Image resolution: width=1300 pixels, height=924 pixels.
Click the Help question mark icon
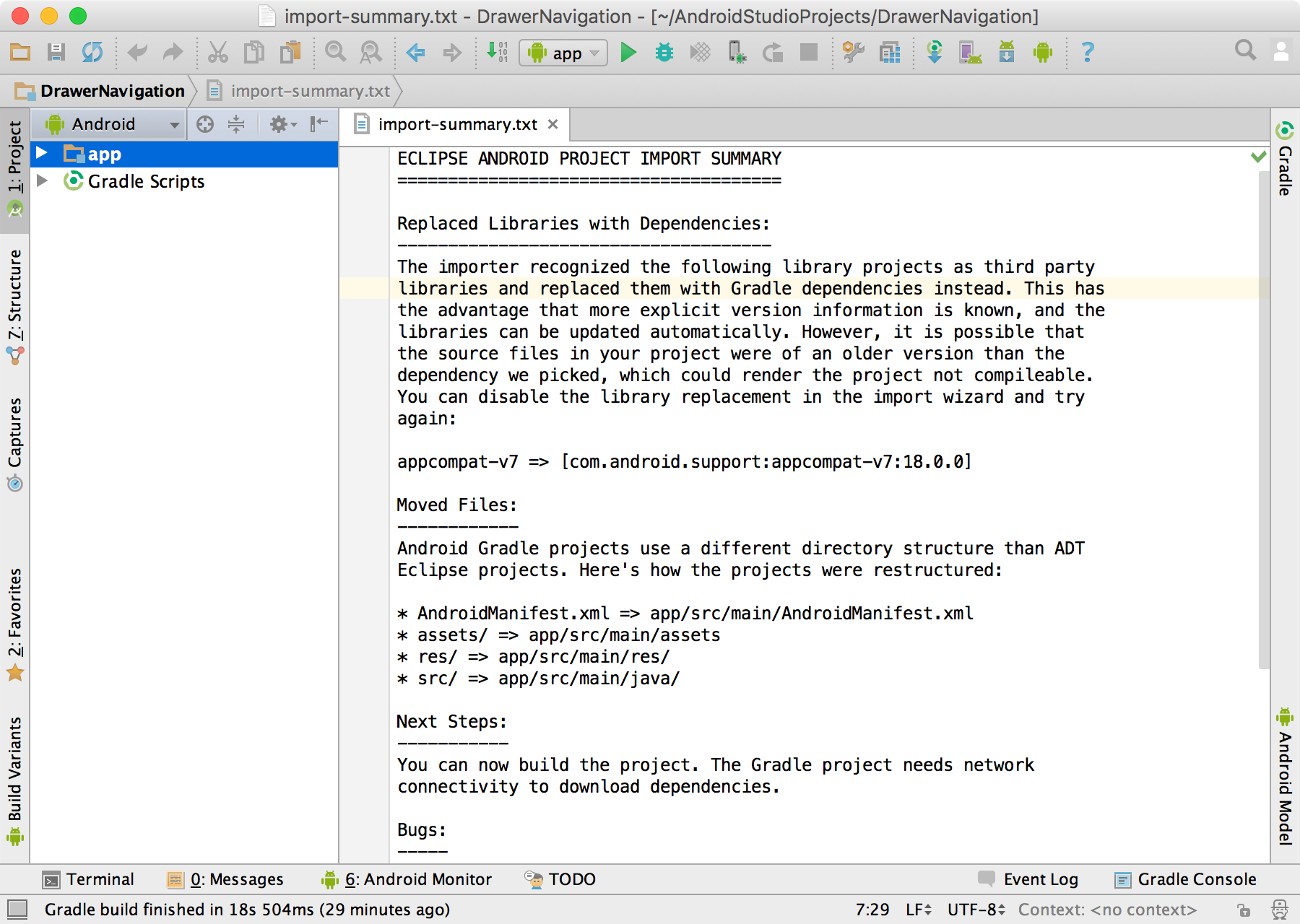click(1088, 52)
